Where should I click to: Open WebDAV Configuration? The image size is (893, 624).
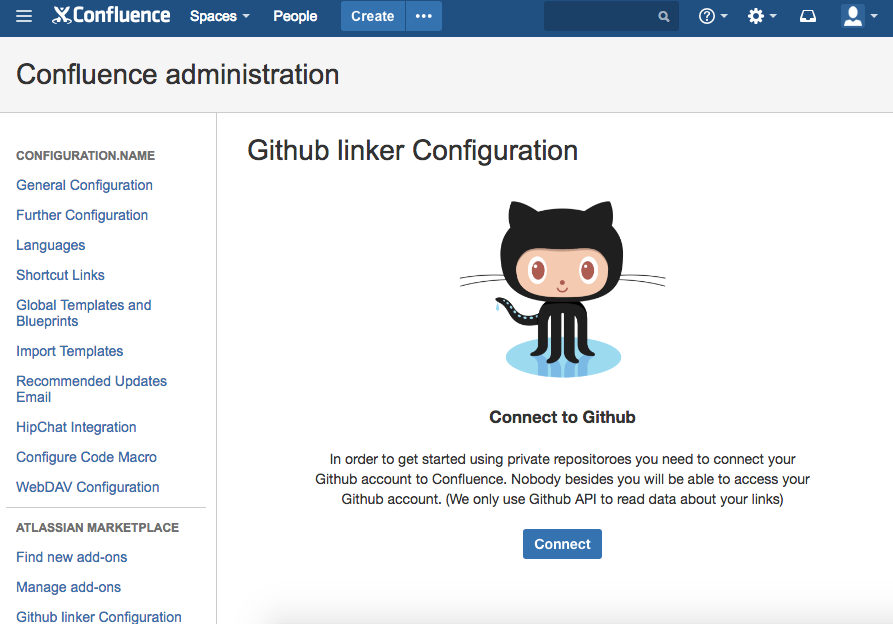(88, 487)
